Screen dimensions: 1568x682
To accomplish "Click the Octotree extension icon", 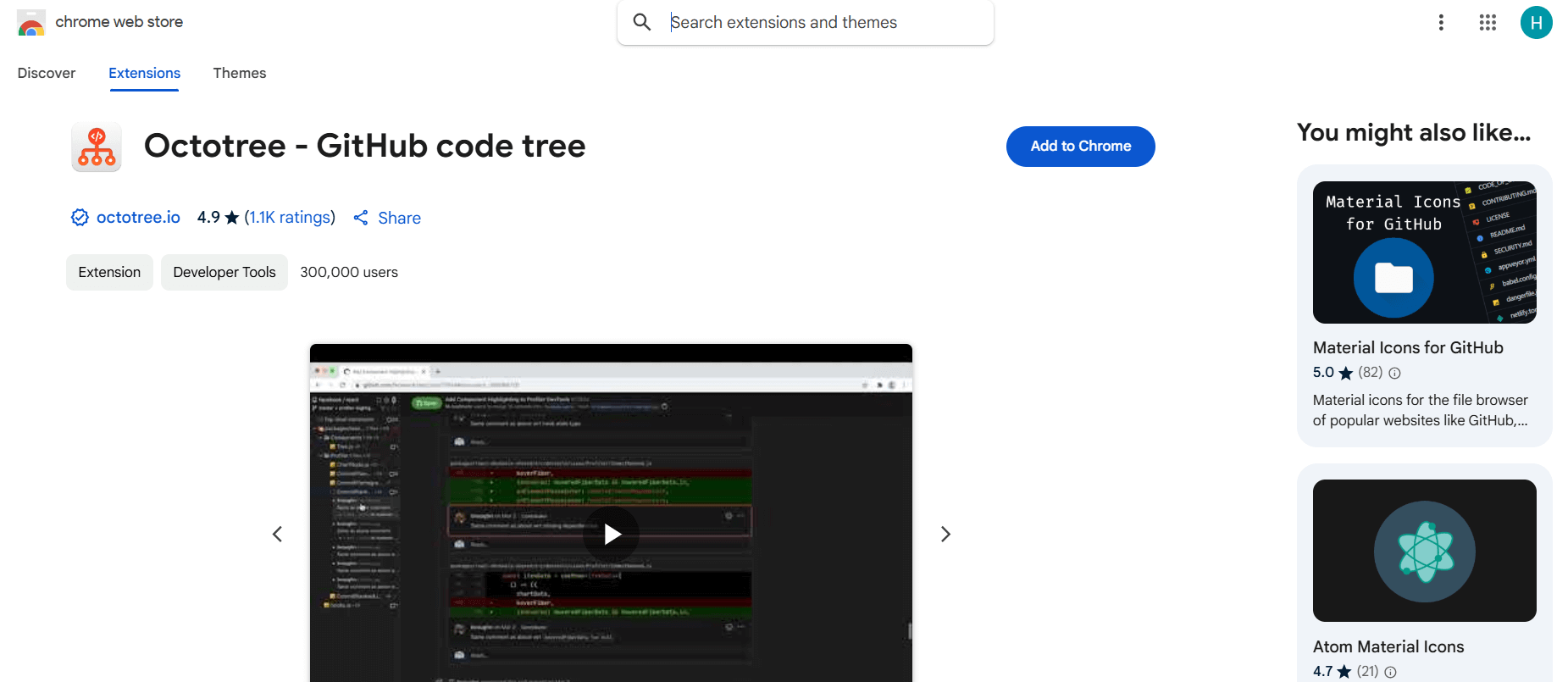I will coord(97,147).
